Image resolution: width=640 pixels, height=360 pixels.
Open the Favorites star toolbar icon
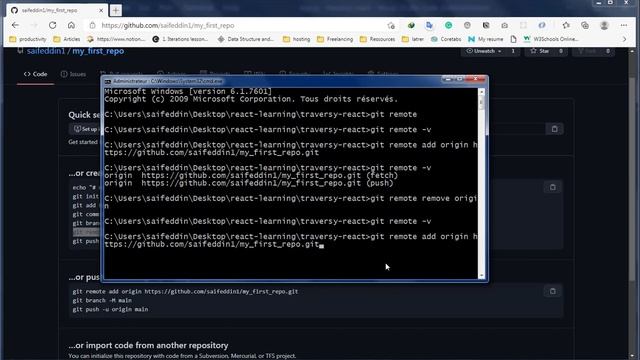point(566,25)
